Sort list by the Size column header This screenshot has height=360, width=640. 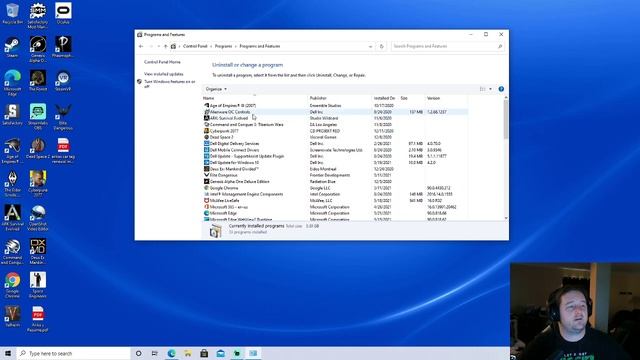[412, 98]
